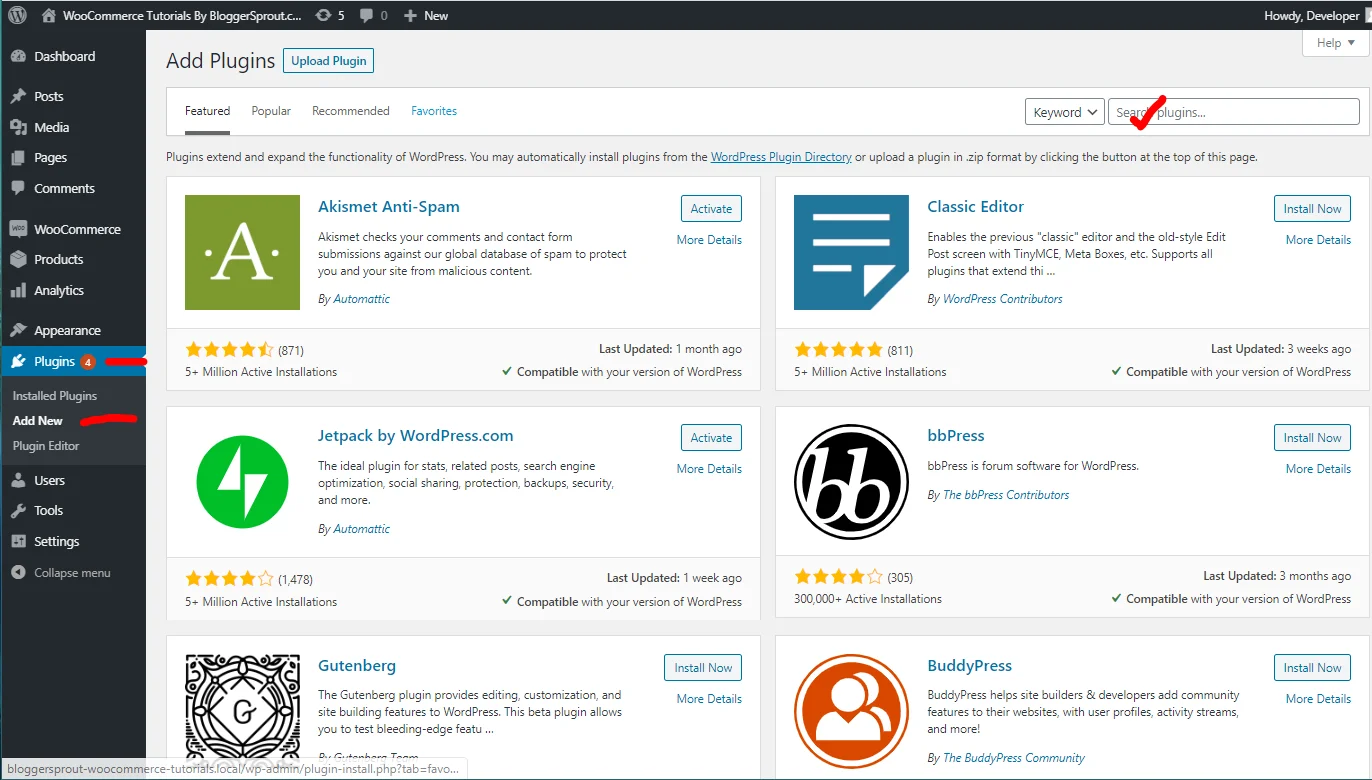Open the New content menu in admin bar

[x=426, y=15]
